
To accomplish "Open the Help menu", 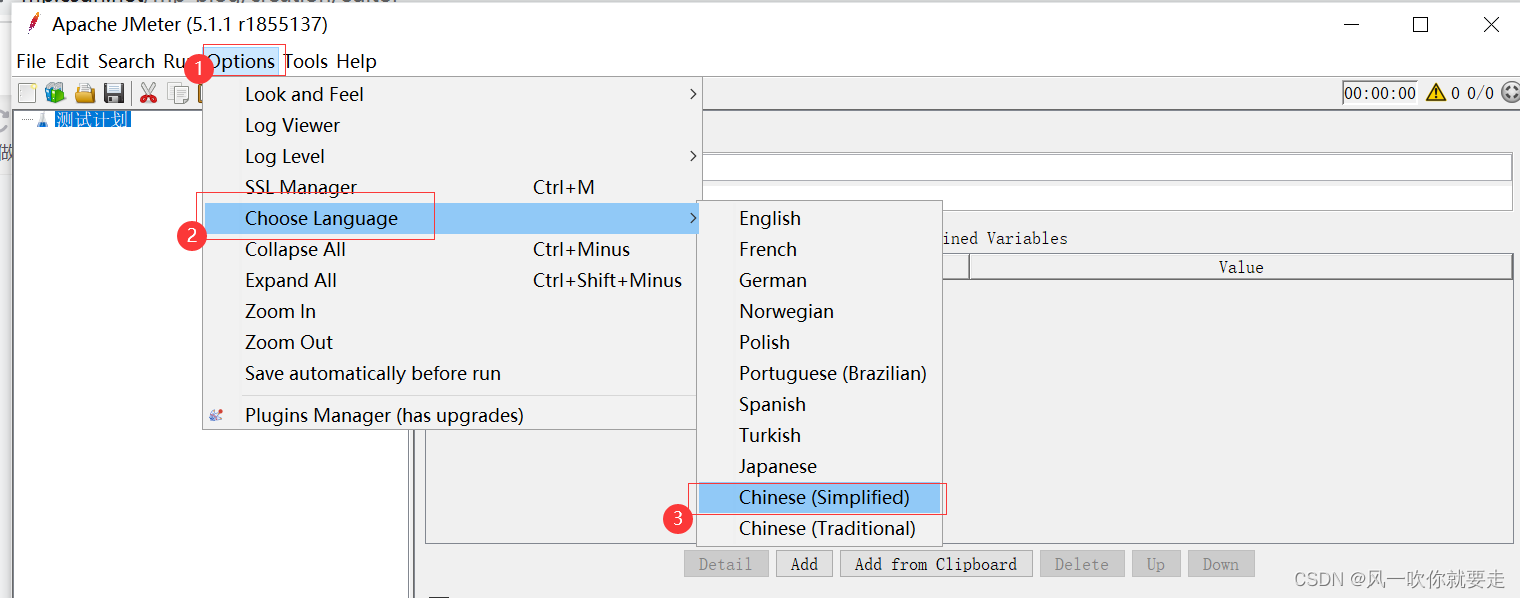I will point(356,61).
